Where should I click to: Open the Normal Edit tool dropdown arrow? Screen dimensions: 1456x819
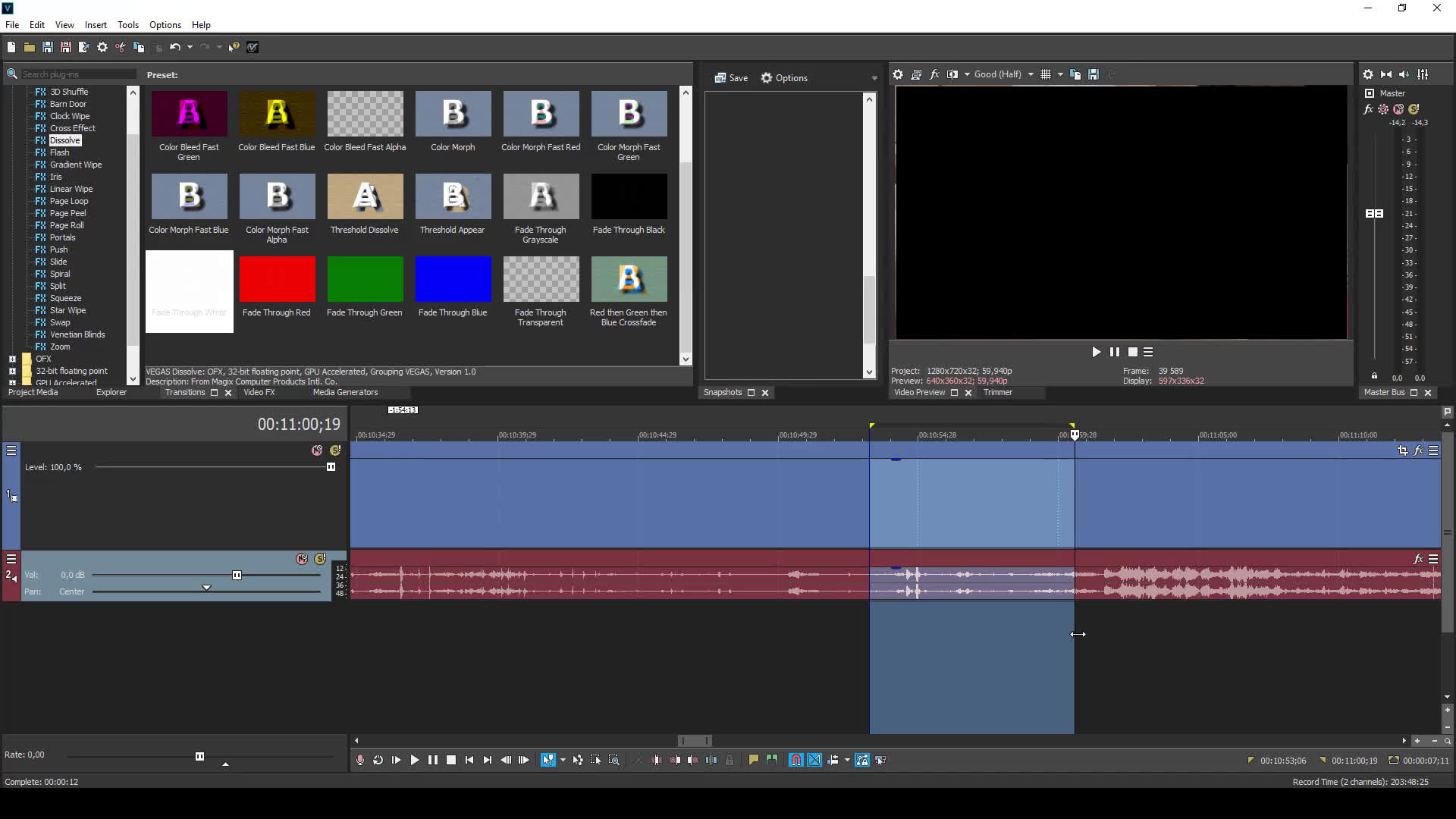pyautogui.click(x=563, y=760)
